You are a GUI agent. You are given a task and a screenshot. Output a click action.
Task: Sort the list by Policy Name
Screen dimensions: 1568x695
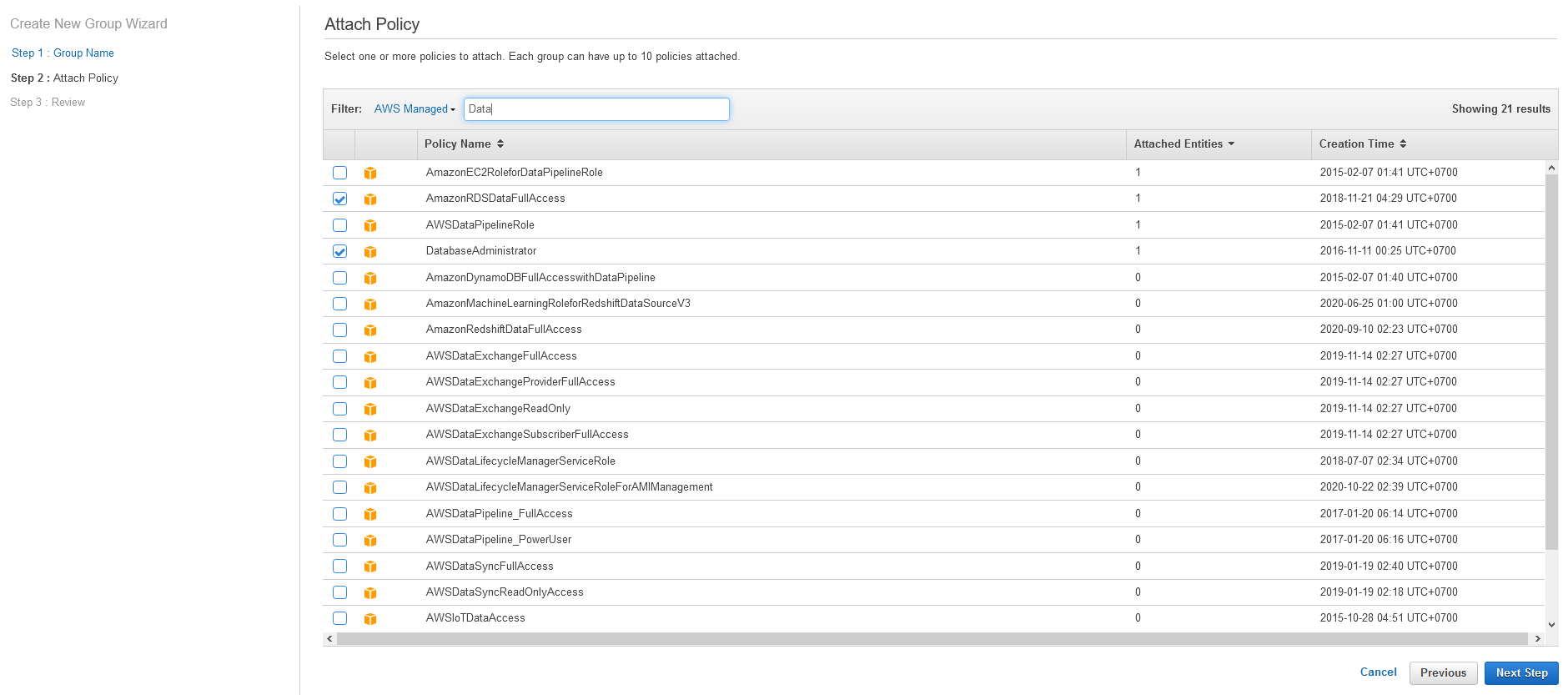[x=464, y=144]
